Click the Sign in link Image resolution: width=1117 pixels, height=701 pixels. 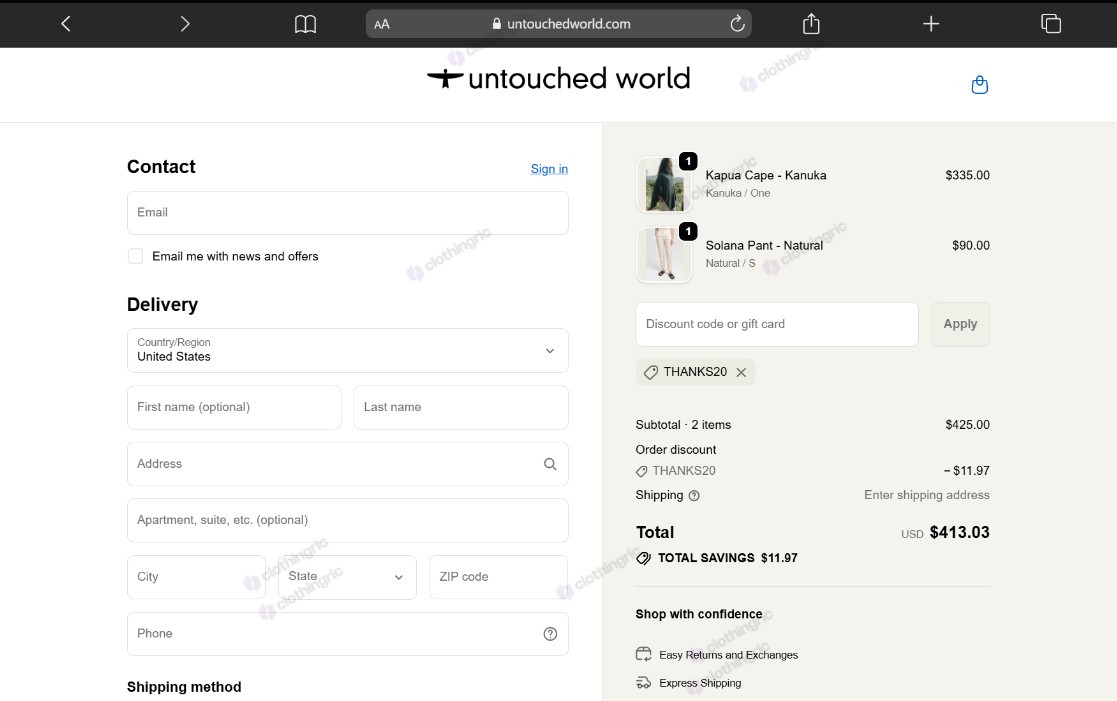click(x=549, y=169)
